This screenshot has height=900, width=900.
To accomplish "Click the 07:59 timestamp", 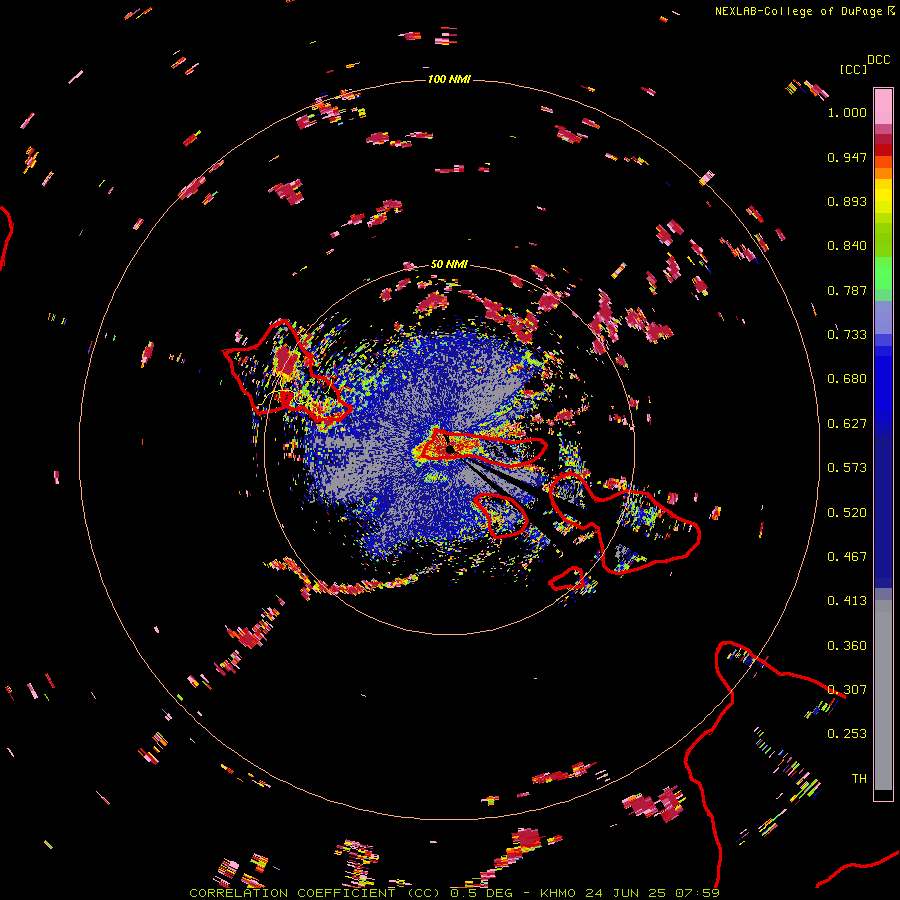I will click(x=698, y=893).
